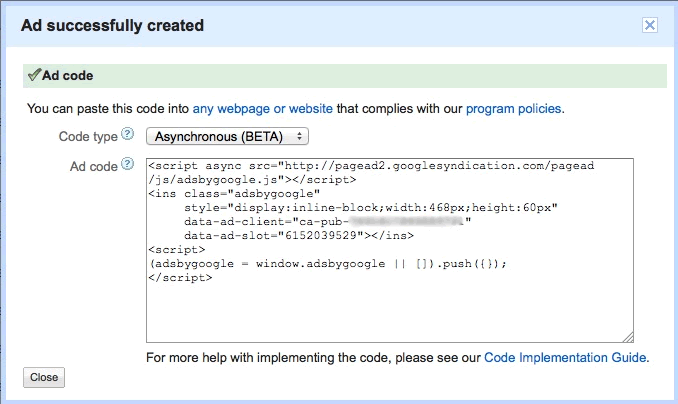Open the help icon next to Ad code label
The width and height of the screenshot is (678, 404).
127,165
